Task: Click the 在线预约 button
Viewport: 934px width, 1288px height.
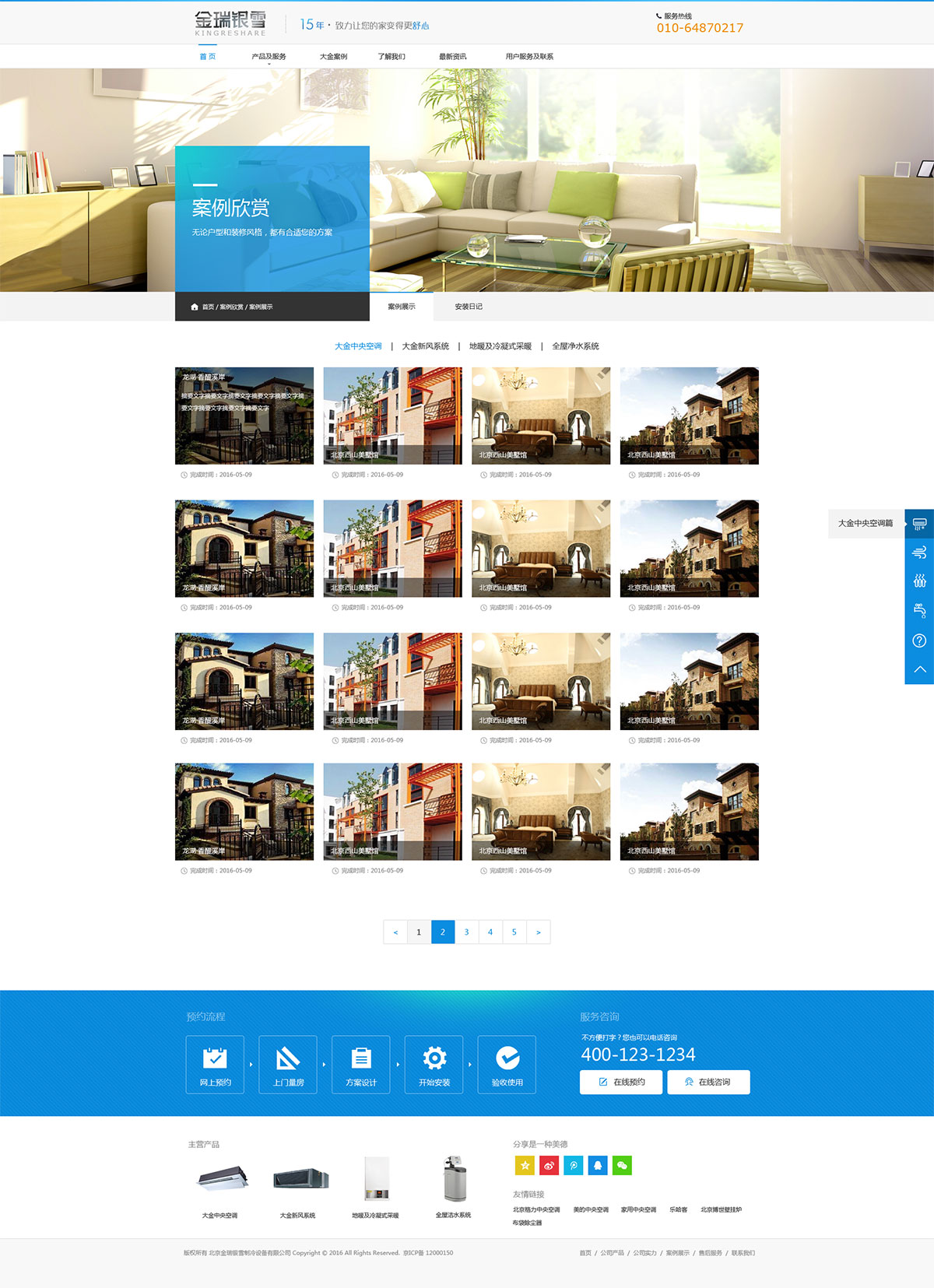Action: tap(621, 1082)
